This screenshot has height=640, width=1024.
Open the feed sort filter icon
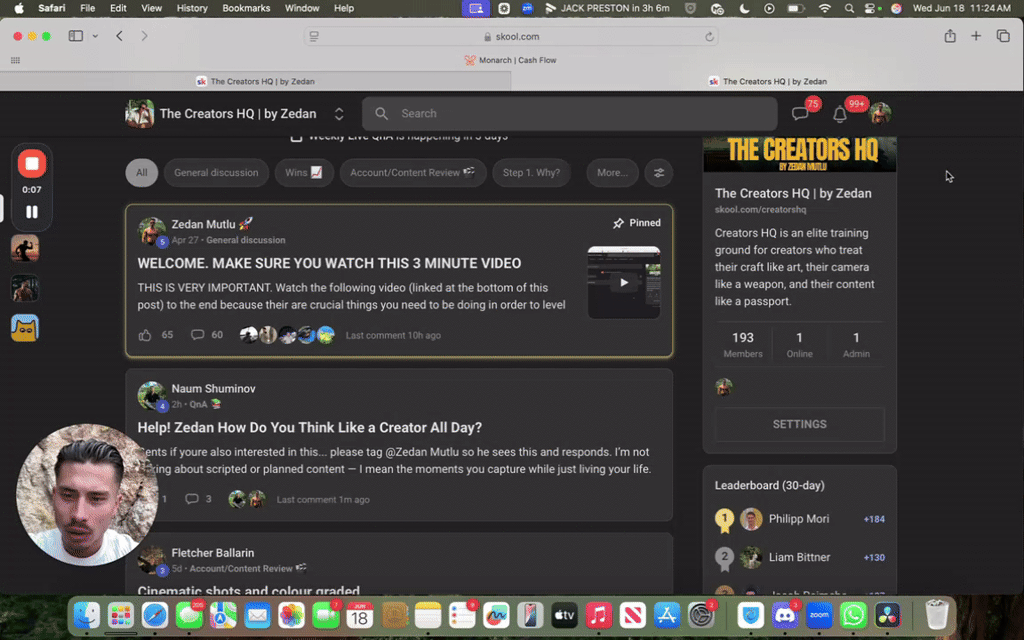click(659, 173)
